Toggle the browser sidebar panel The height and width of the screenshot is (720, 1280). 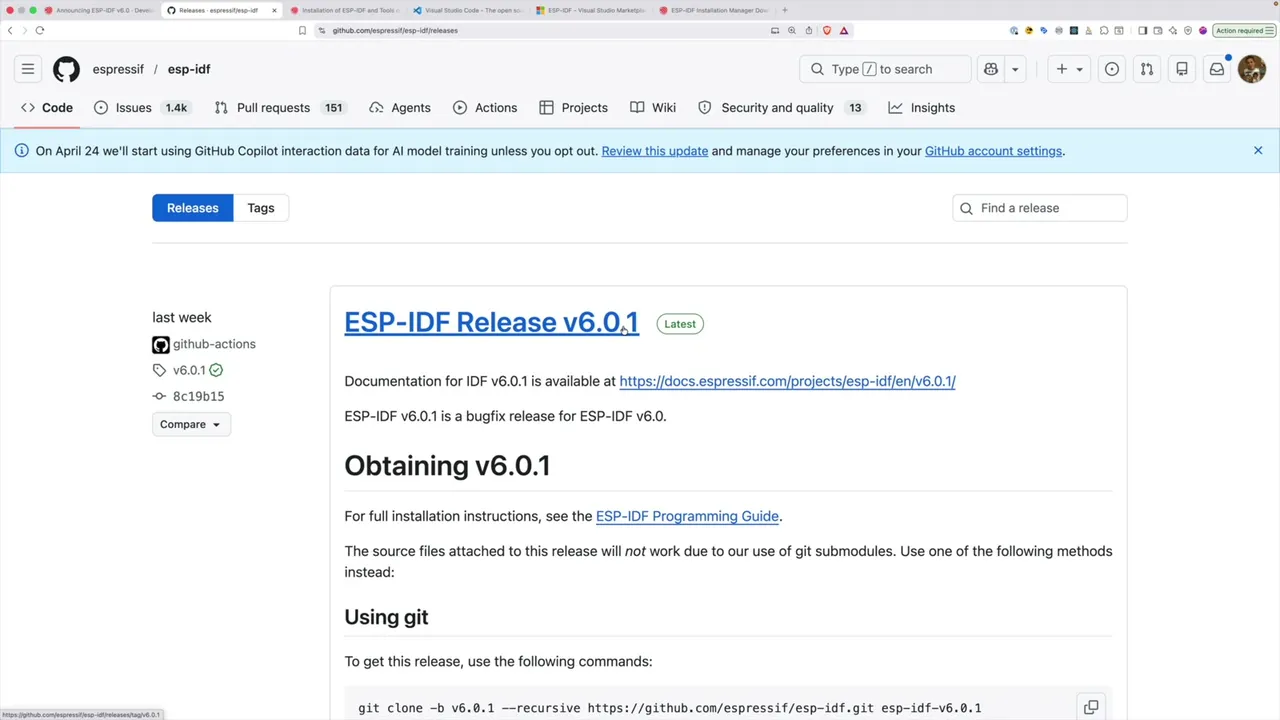click(x=1143, y=30)
